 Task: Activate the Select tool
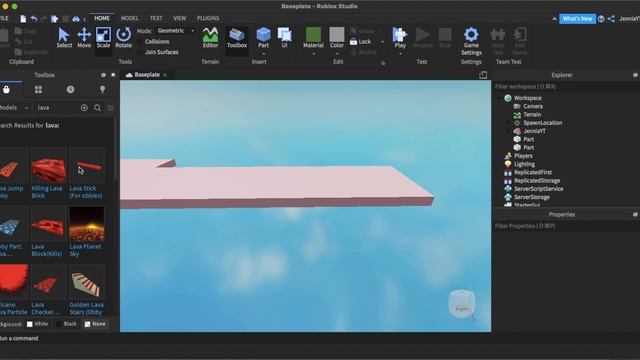[64, 38]
